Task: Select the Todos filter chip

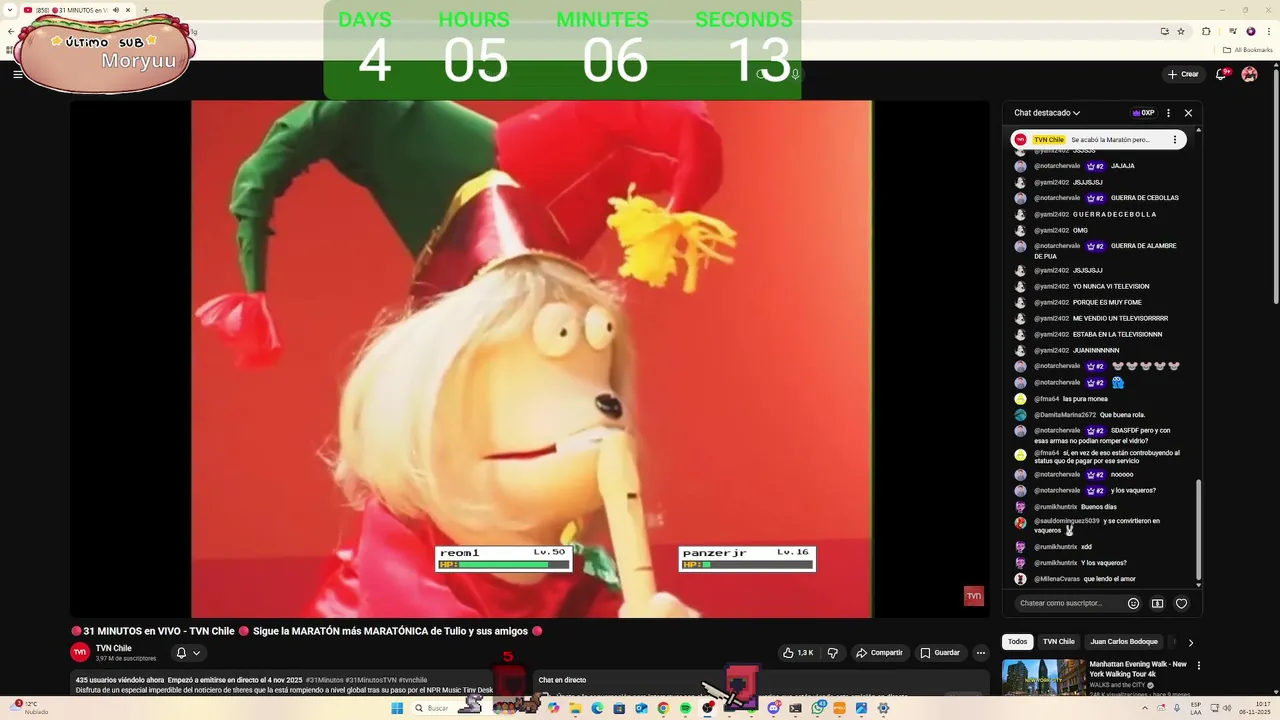Action: (x=1017, y=642)
